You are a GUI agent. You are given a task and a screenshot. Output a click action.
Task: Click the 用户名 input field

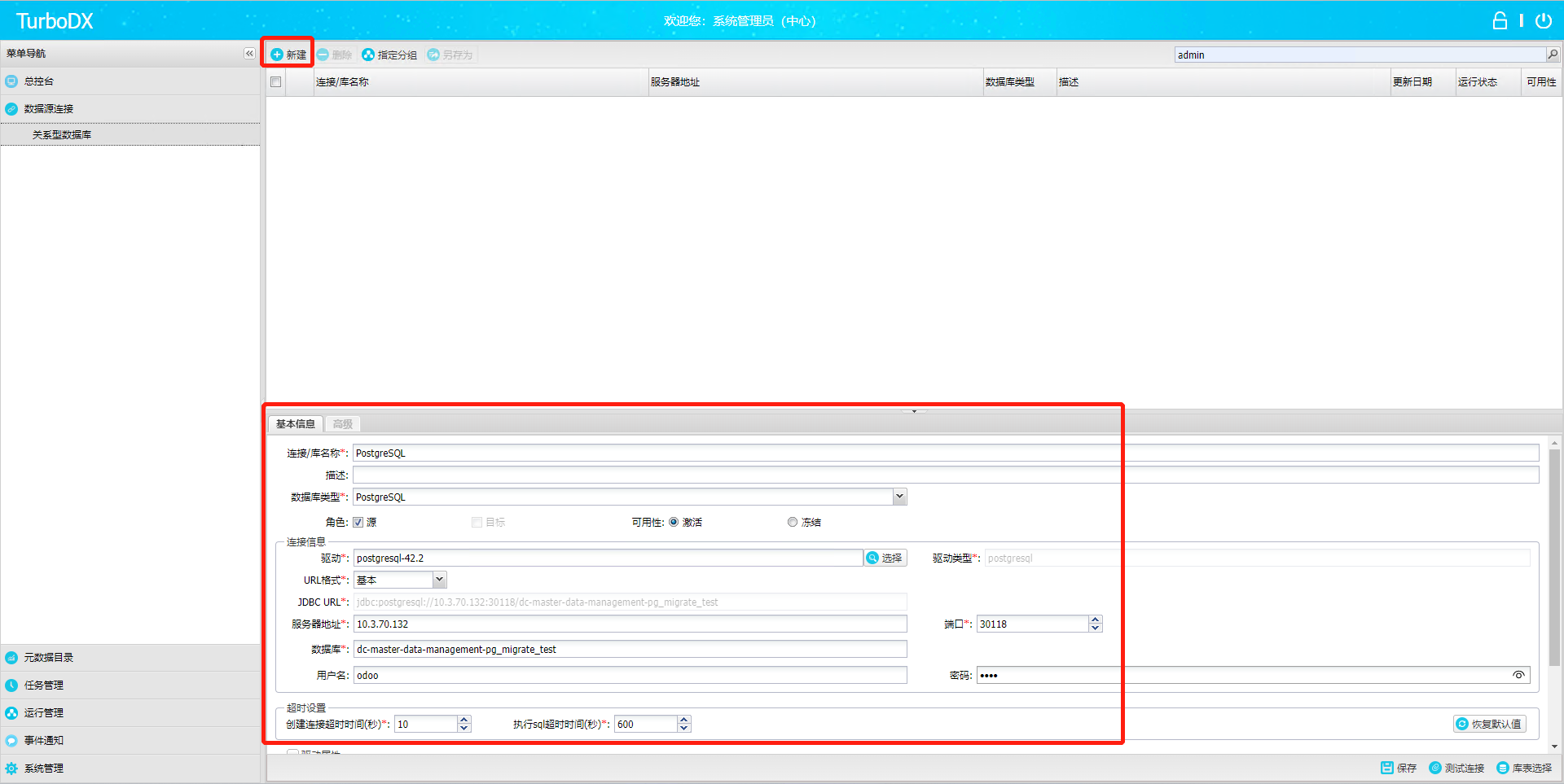click(630, 676)
